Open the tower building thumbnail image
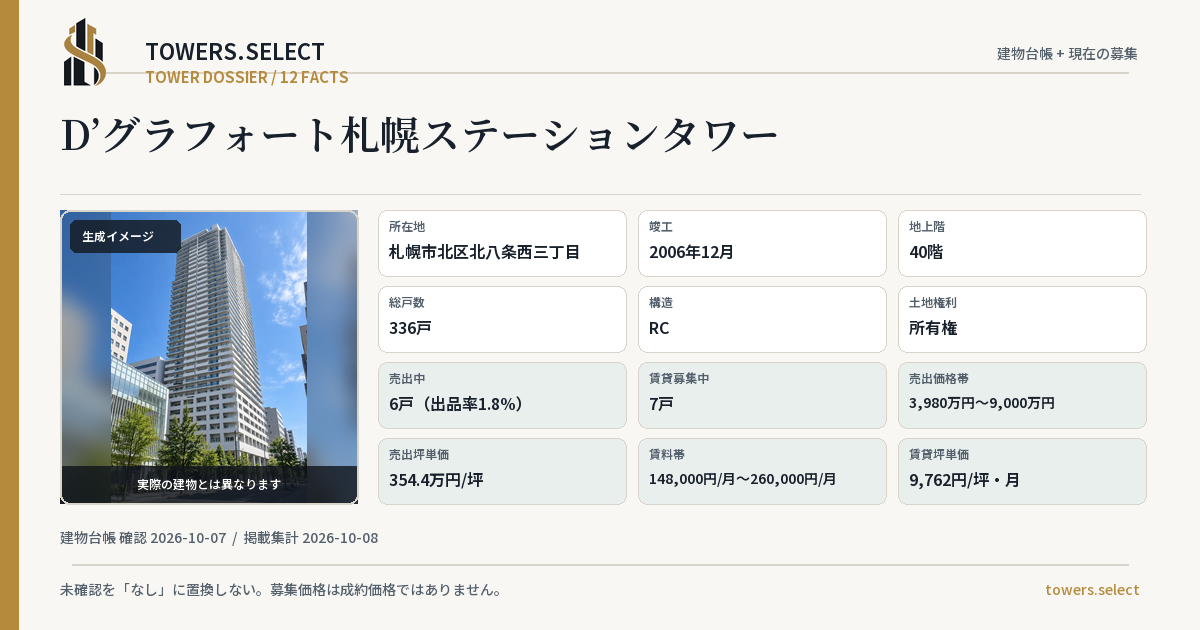 (x=209, y=357)
